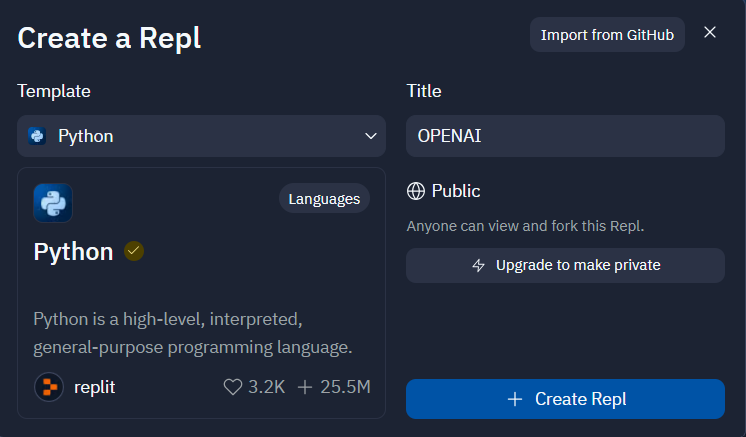Click the Create Repl button
Viewport: 746px width, 437px height.
(x=565, y=399)
